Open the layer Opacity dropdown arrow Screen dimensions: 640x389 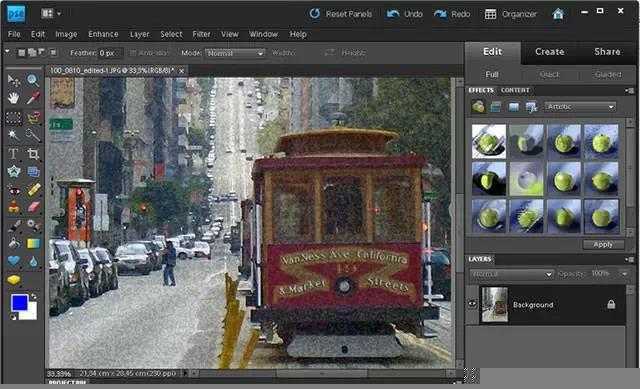tap(624, 274)
